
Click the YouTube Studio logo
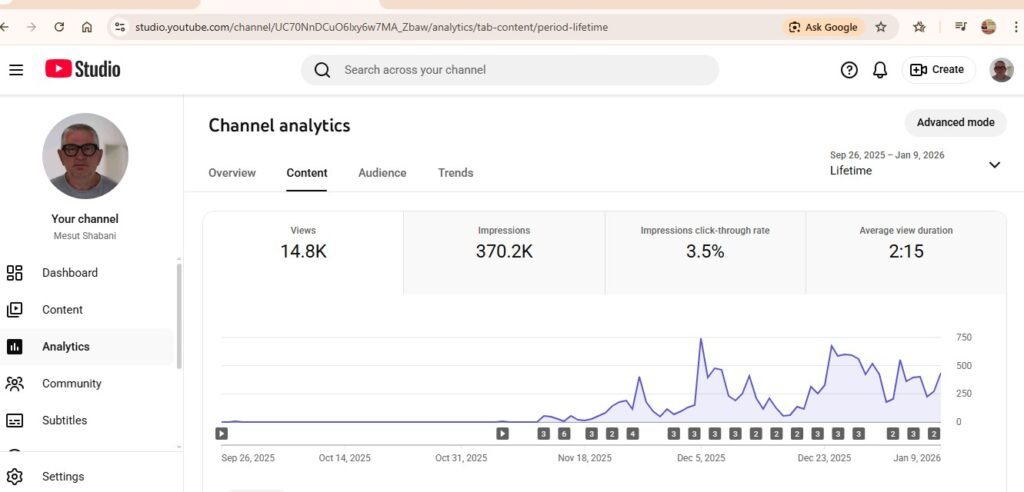pos(83,69)
